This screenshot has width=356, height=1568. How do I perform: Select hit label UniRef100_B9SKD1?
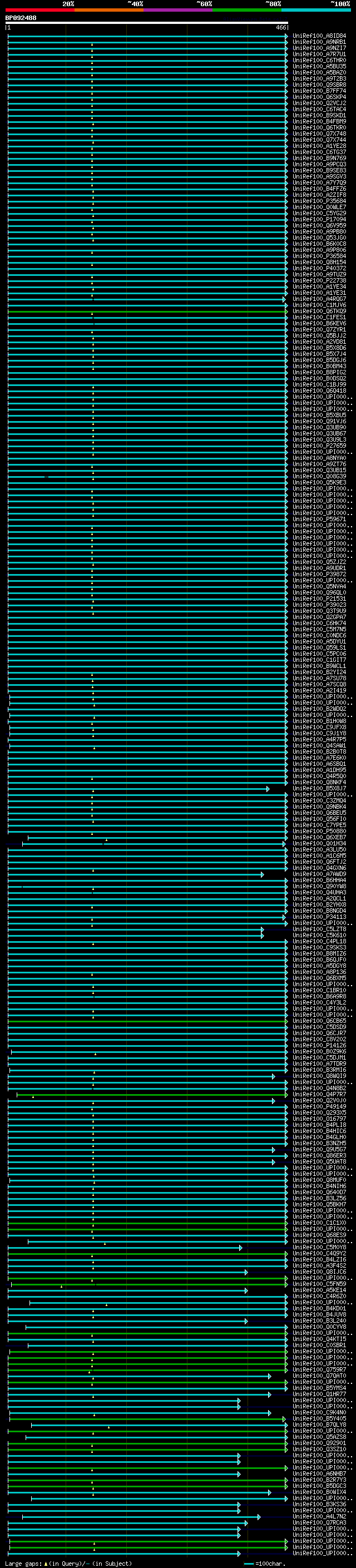(x=319, y=116)
